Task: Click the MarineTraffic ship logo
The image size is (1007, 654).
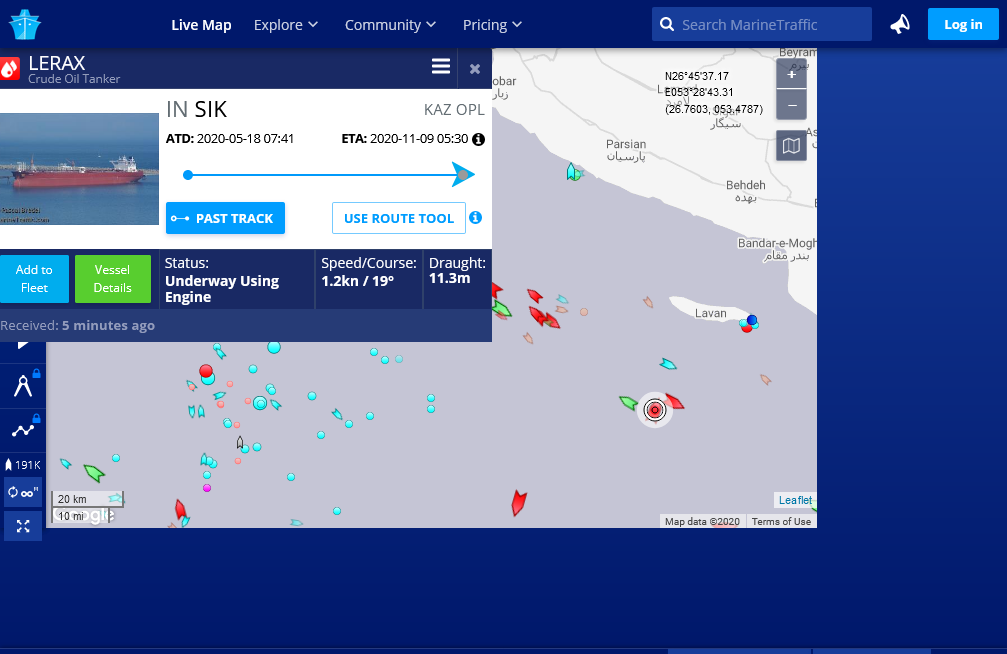Action: click(x=25, y=24)
